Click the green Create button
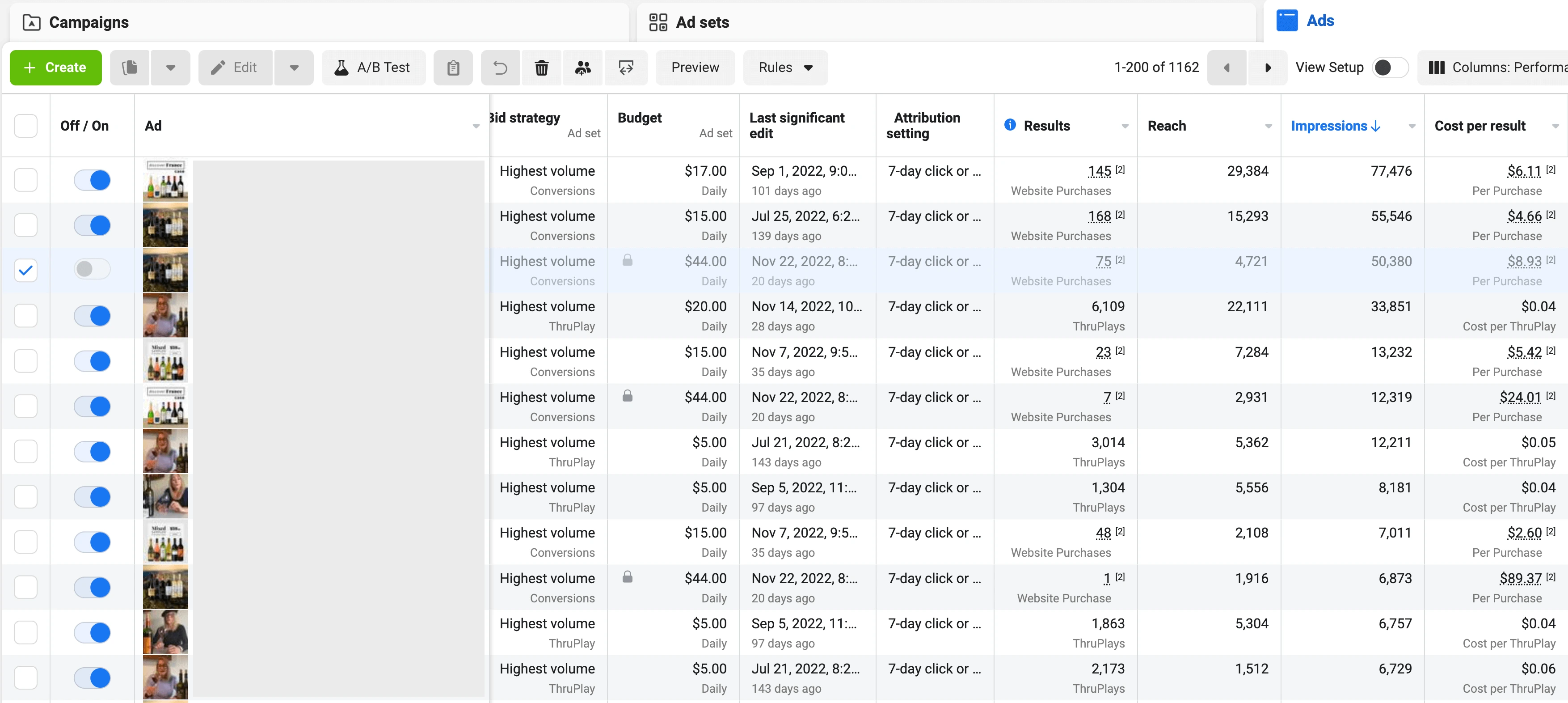 (55, 68)
